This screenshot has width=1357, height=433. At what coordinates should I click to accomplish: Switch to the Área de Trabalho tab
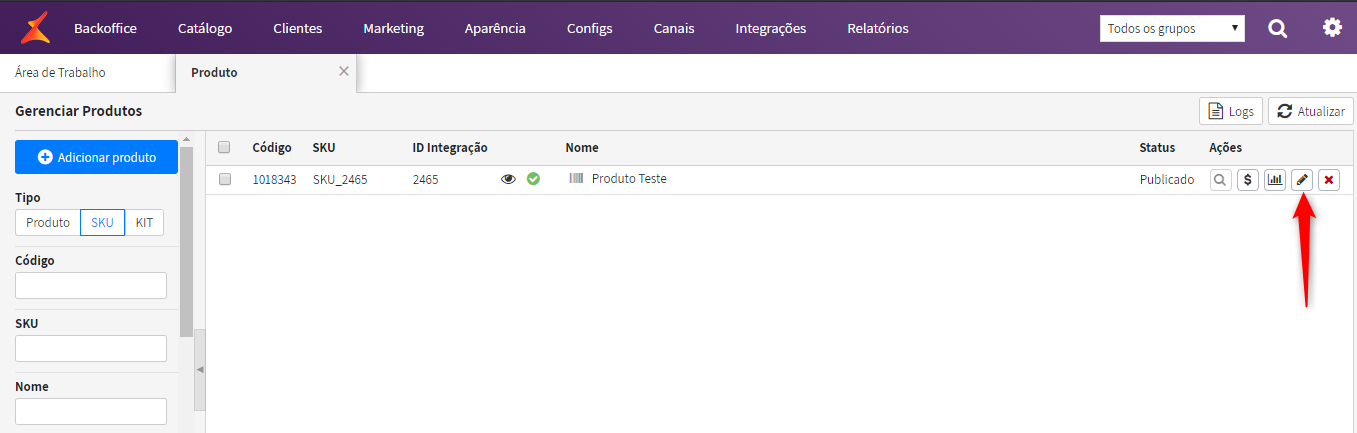click(60, 72)
